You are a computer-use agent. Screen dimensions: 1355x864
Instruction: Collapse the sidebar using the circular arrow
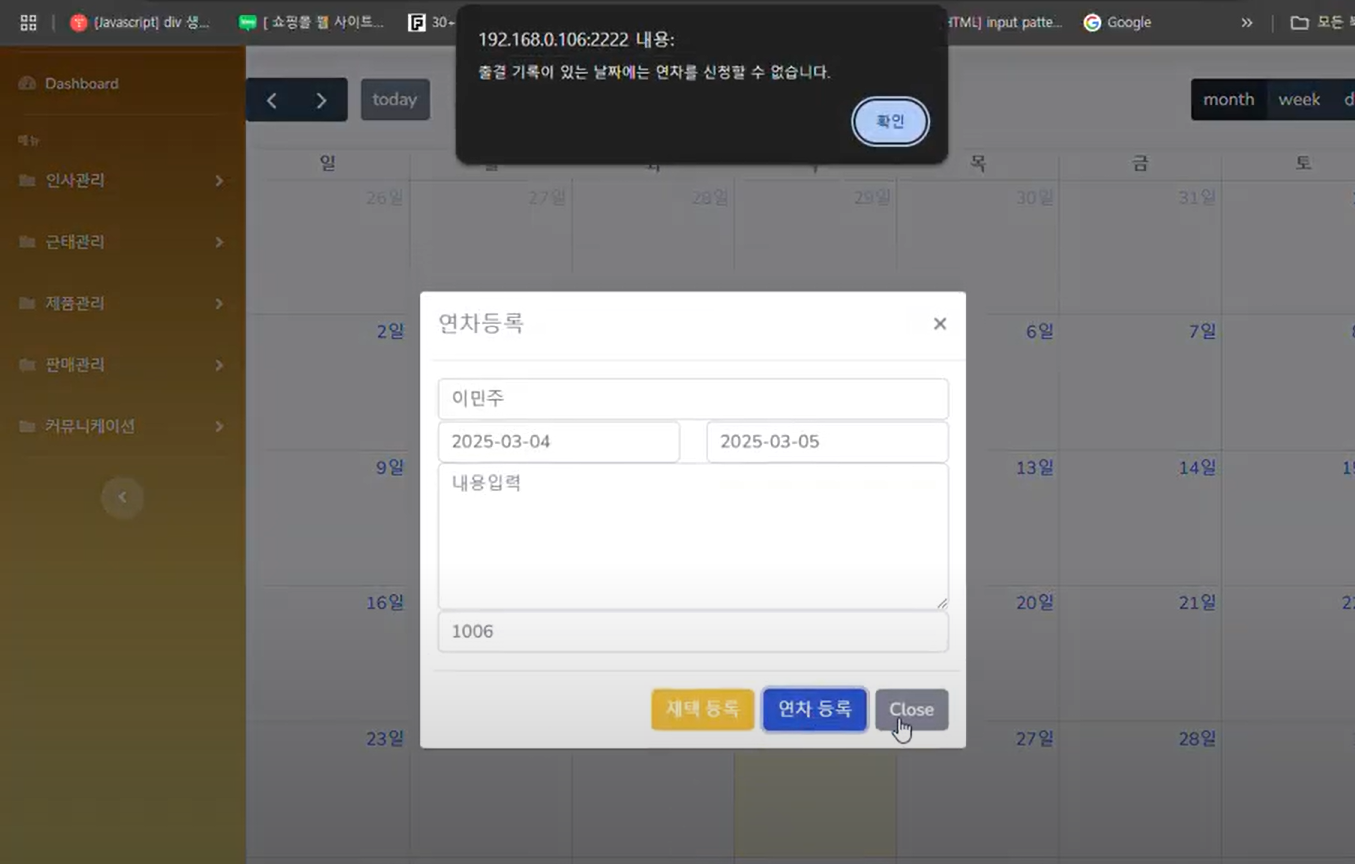click(x=122, y=497)
